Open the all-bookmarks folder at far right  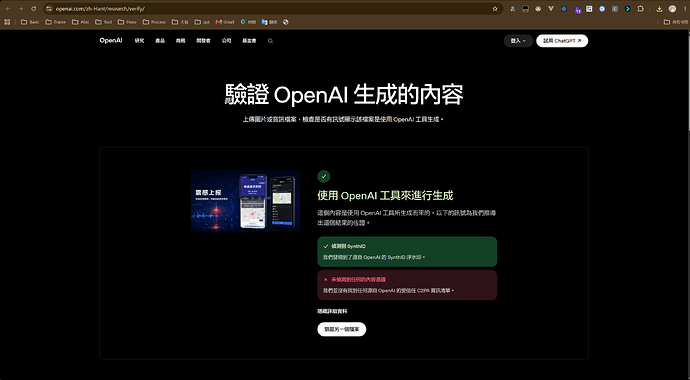pyautogui.click(x=675, y=22)
